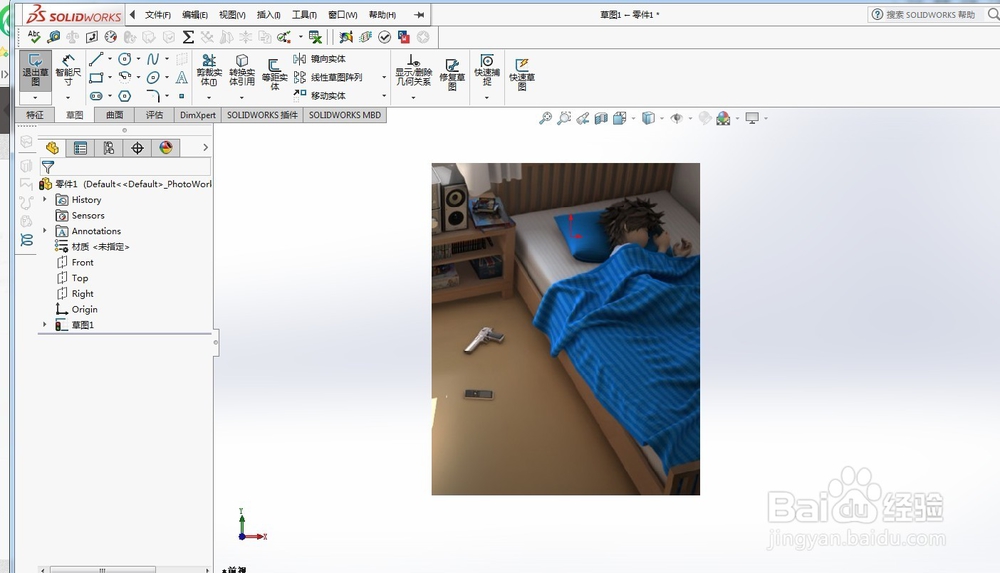This screenshot has height=573, width=1000.
Task: Toggle 显示/删除几何关系 relations button
Action: [x=414, y=70]
